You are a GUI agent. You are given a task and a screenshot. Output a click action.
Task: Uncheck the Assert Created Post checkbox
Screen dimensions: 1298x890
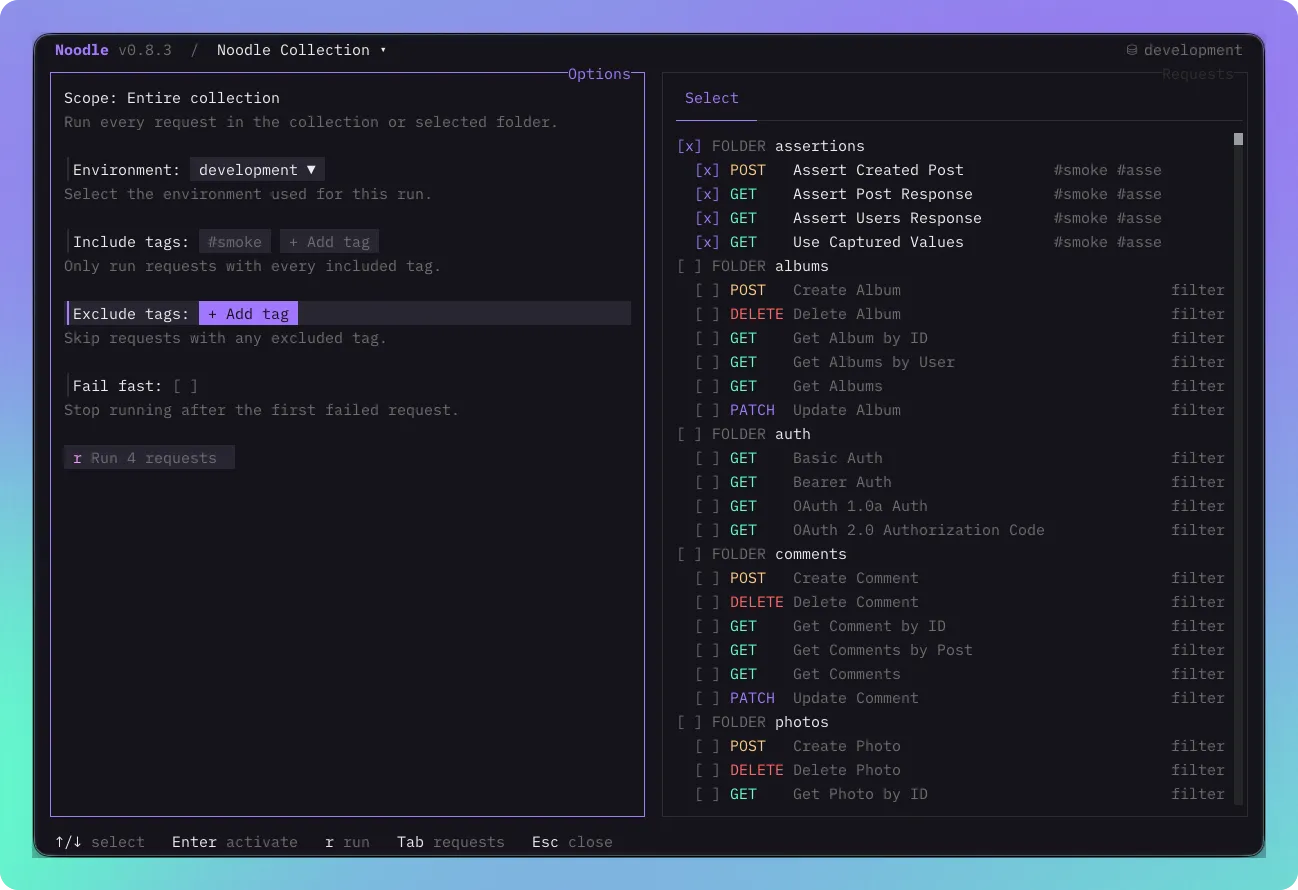[708, 170]
